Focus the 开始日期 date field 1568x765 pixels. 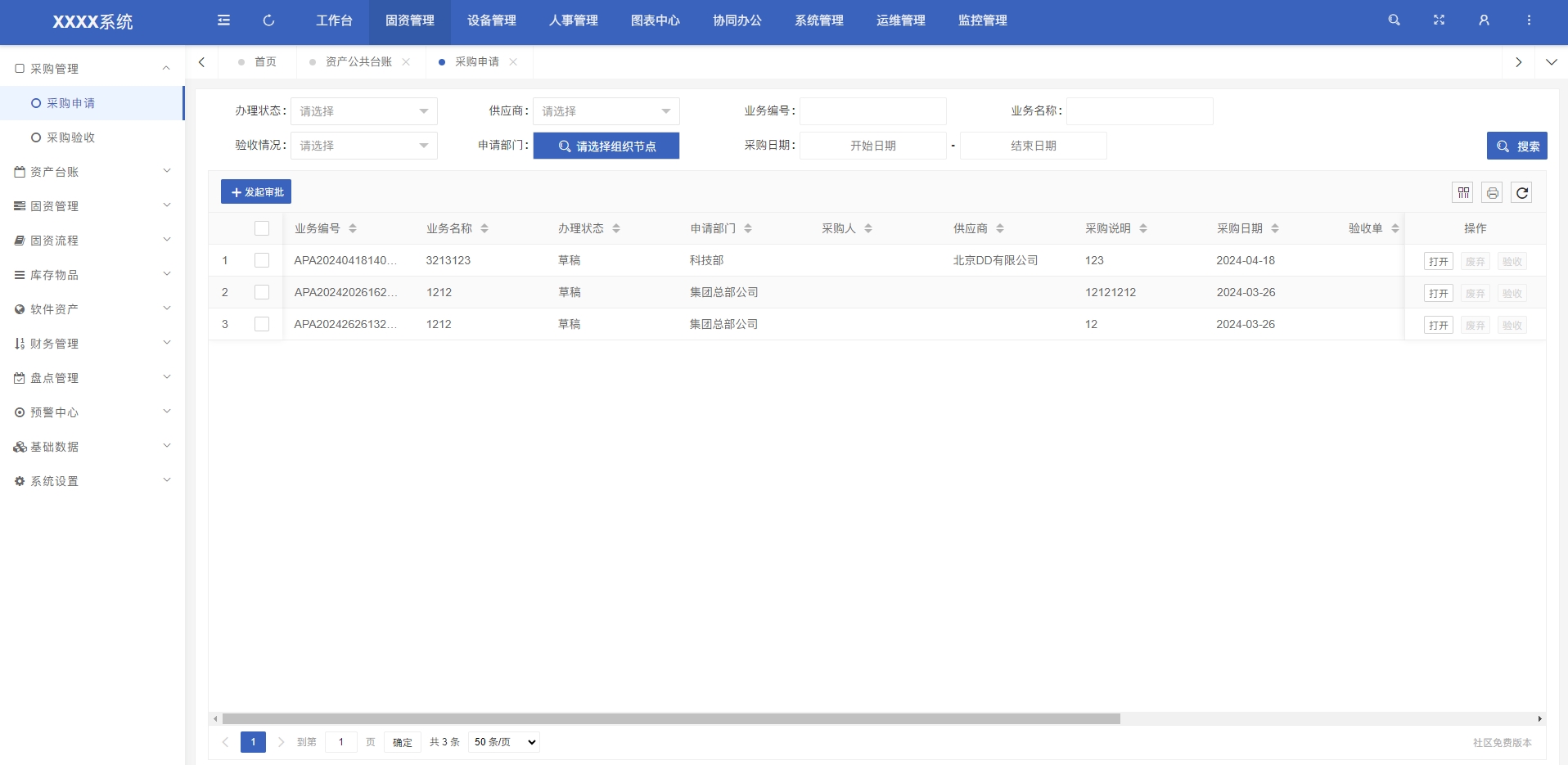[x=873, y=146]
